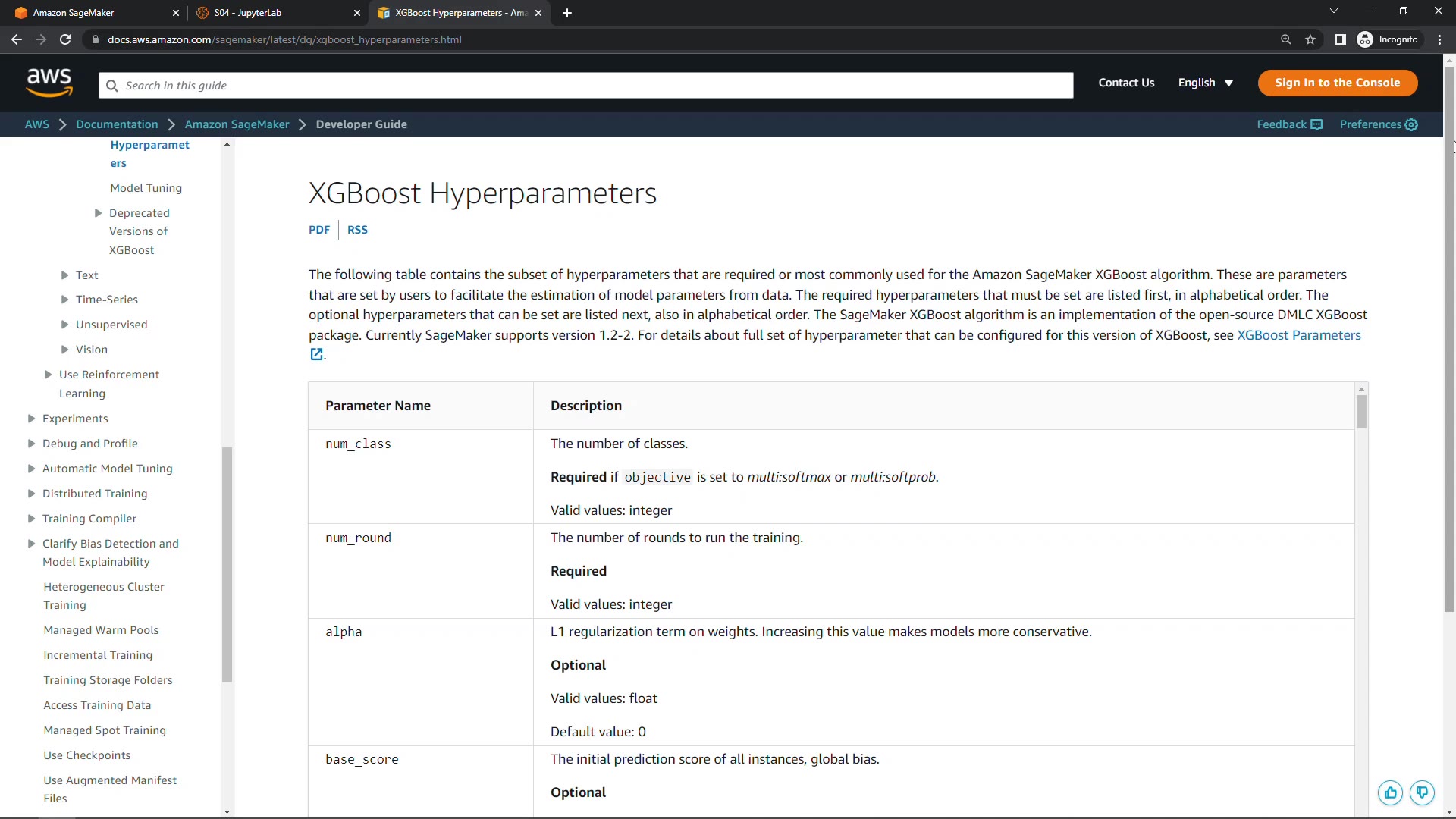The image size is (1456, 819).
Task: Expand Debug and Profile section
Action: [x=31, y=444]
